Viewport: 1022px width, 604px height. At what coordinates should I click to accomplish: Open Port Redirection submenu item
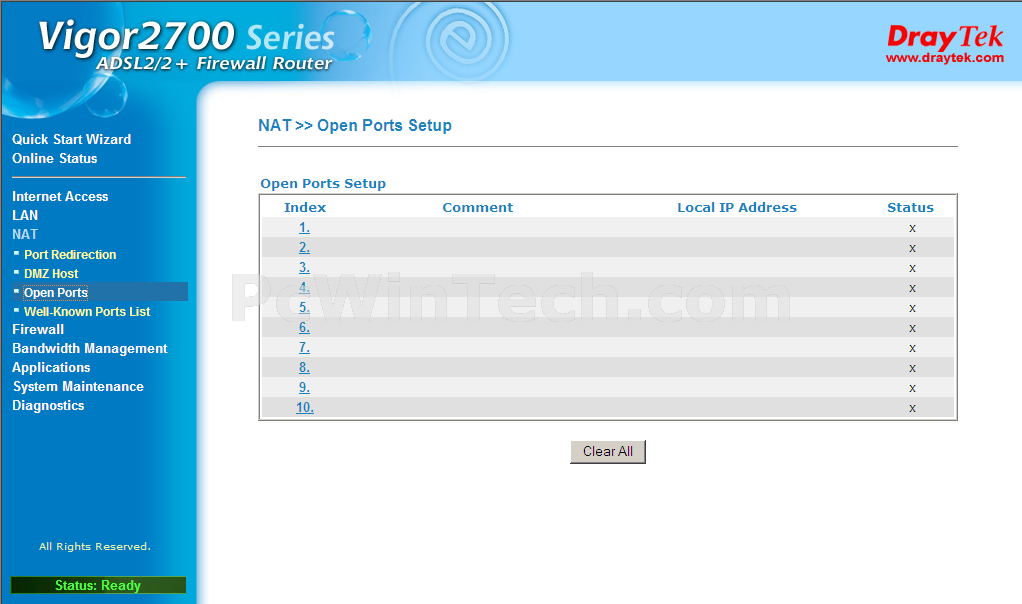pyautogui.click(x=70, y=255)
